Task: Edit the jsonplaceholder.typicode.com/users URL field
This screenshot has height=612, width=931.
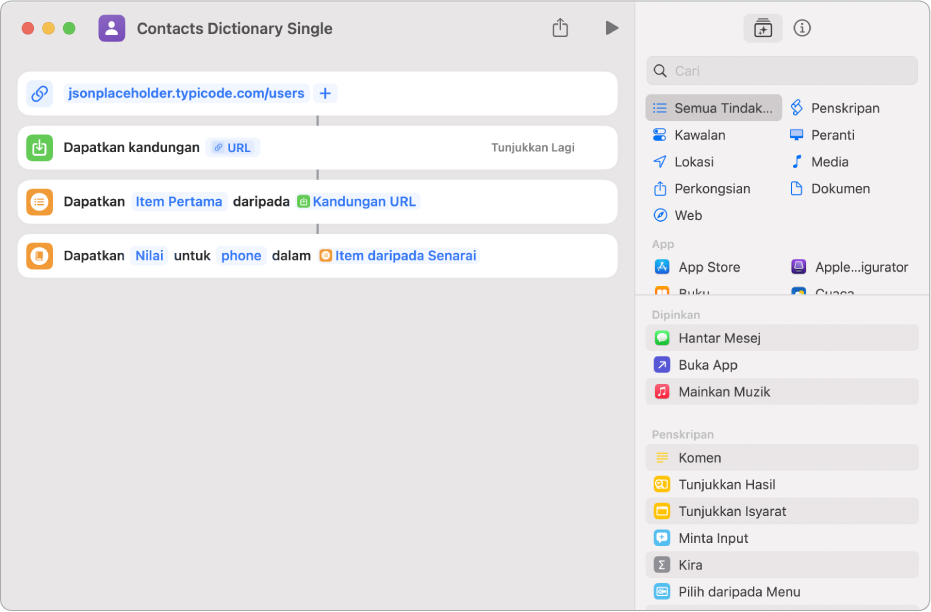Action: coord(186,93)
